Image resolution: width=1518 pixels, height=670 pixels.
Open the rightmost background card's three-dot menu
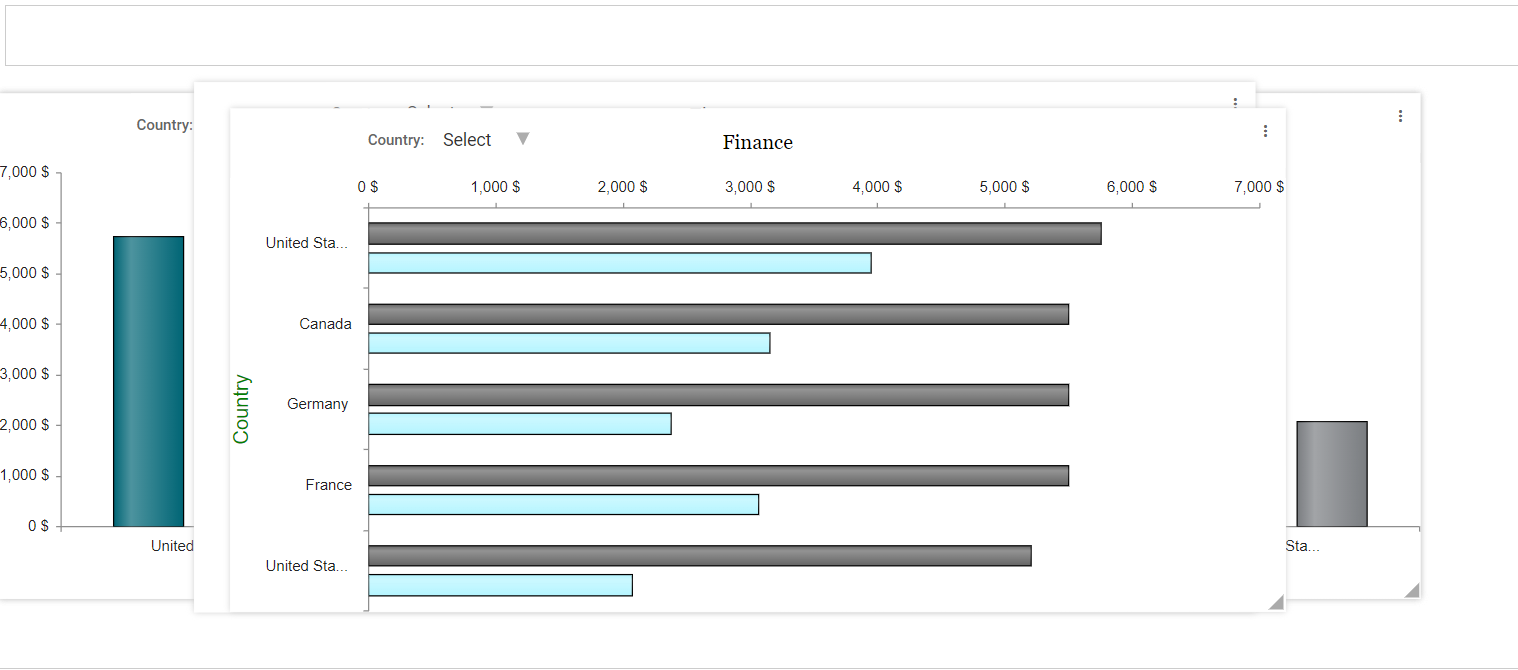(x=1400, y=116)
